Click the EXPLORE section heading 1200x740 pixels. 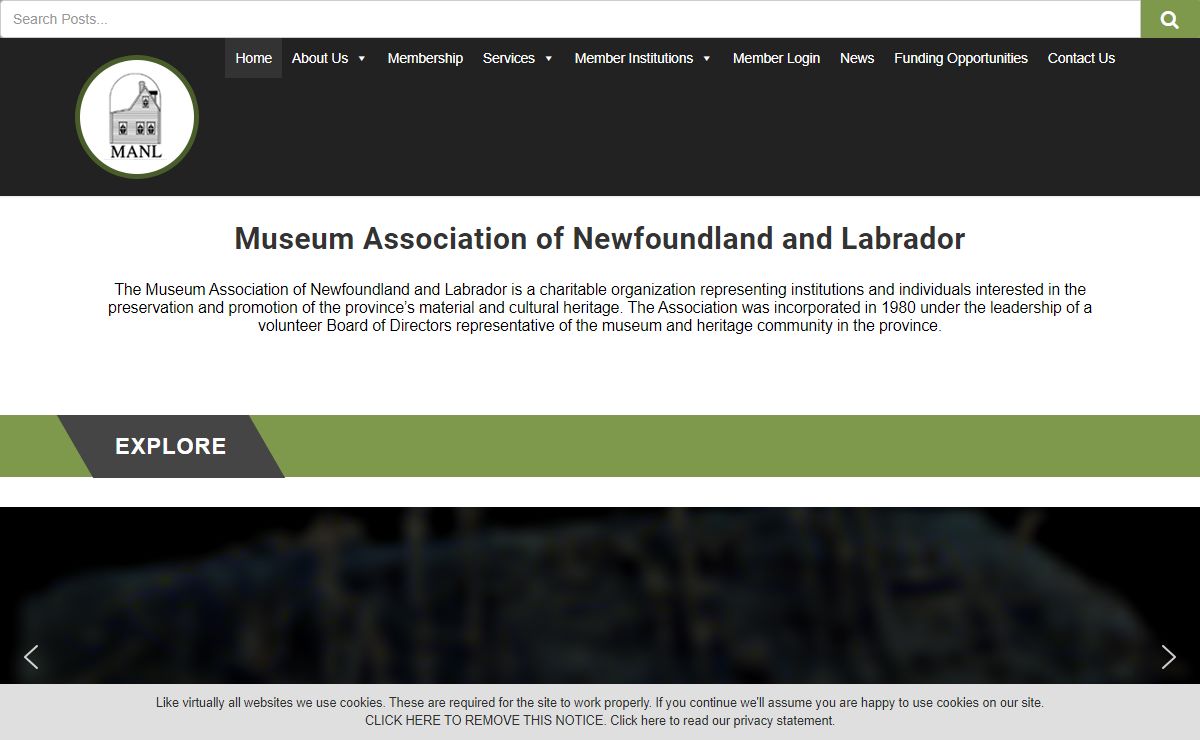point(171,446)
